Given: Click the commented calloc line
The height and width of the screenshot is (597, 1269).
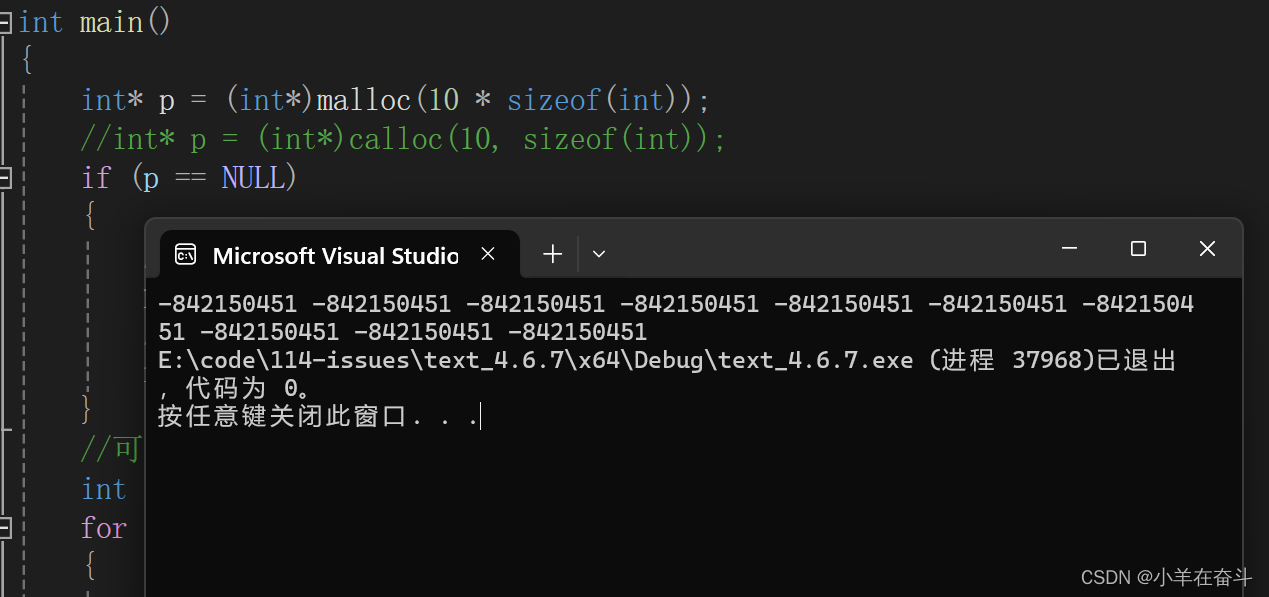Looking at the screenshot, I should 403,139.
